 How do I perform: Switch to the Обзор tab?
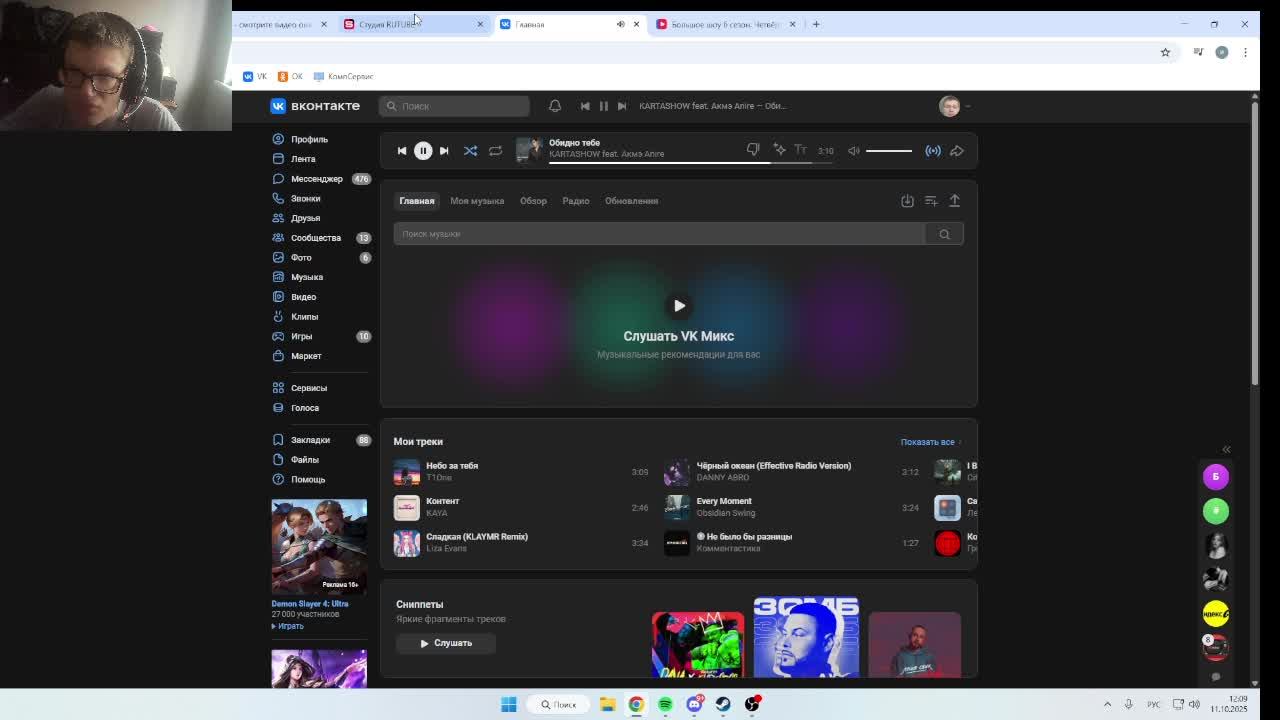[x=533, y=201]
